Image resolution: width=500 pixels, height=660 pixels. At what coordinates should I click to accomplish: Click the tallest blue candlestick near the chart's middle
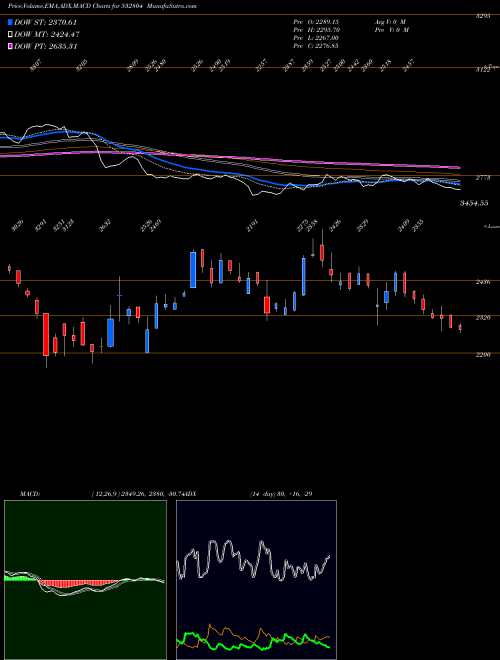tap(193, 270)
